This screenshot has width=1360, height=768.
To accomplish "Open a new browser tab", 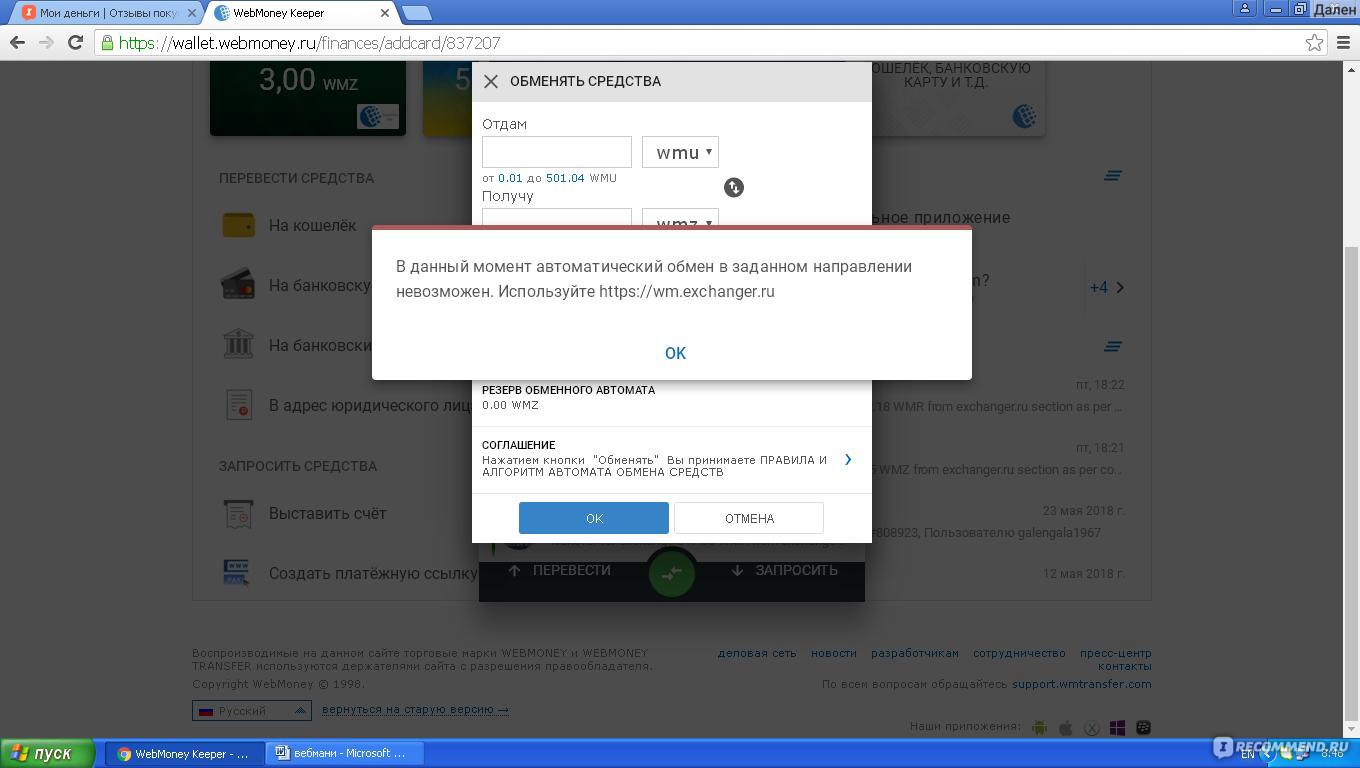I will coord(416,13).
